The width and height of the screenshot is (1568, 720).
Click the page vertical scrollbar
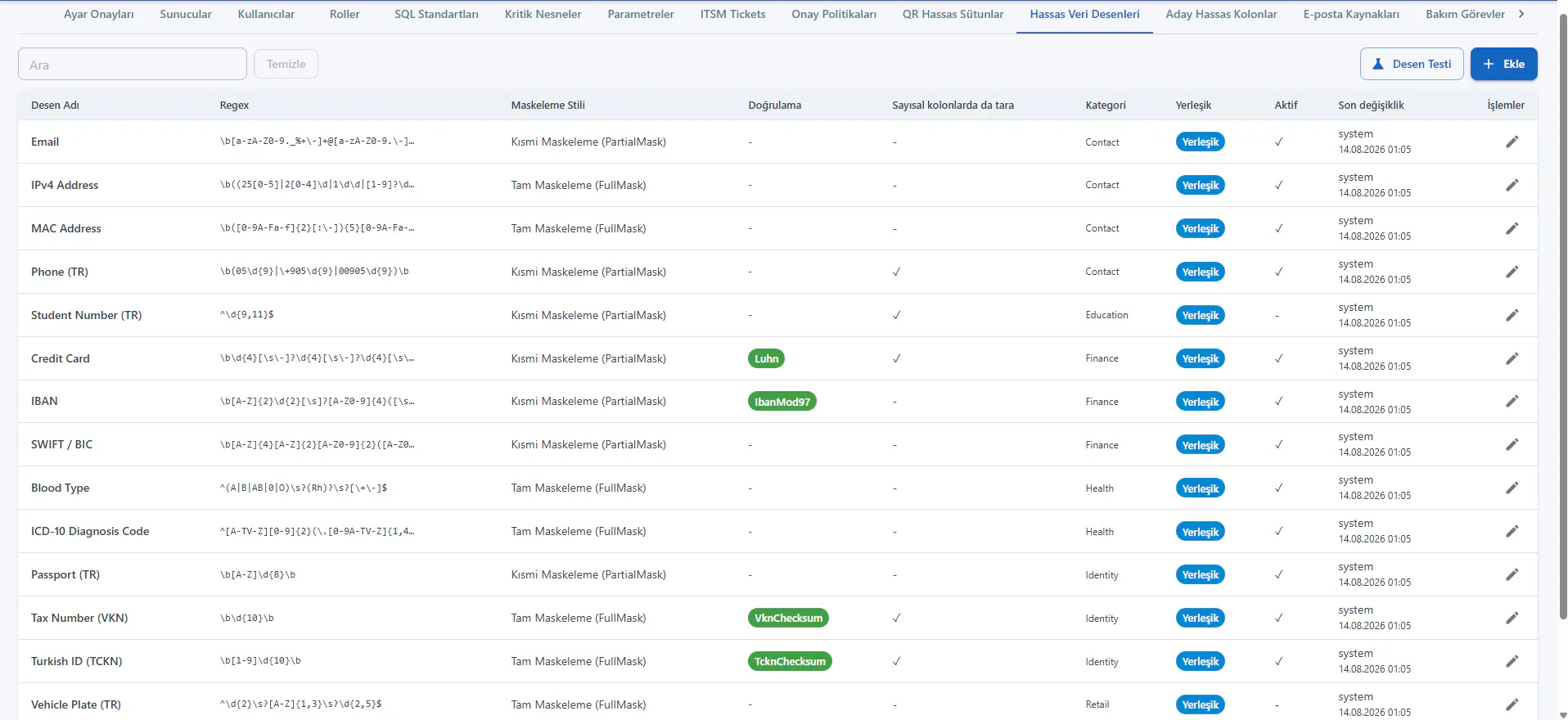(1563, 317)
